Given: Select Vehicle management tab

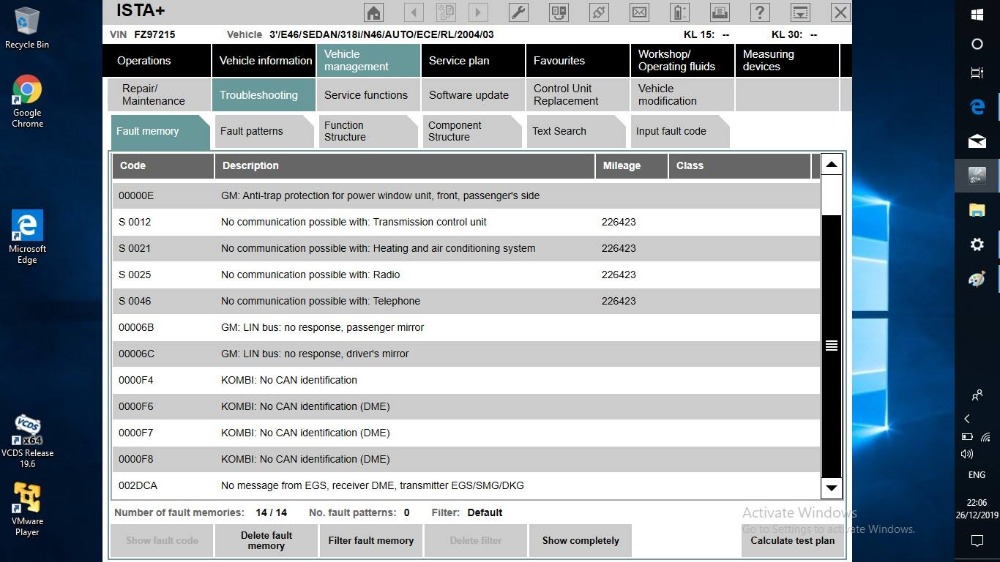Looking at the screenshot, I should click(x=368, y=61).
